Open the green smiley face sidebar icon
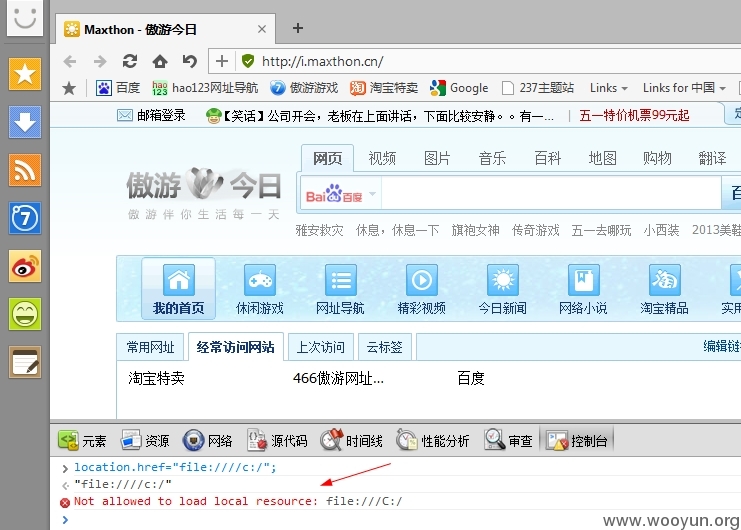This screenshot has width=741, height=530. (25, 314)
